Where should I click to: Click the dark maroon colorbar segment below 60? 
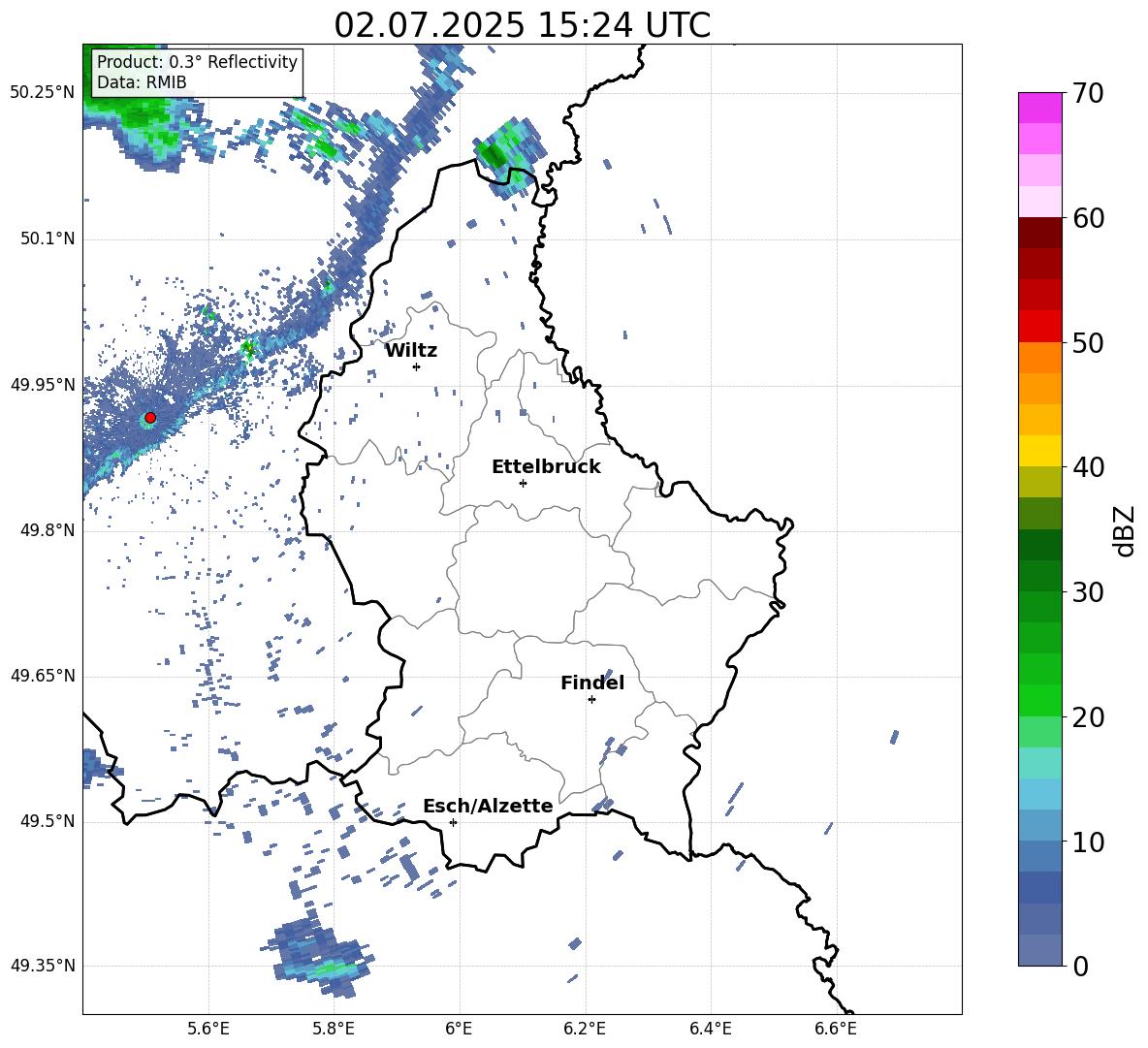coord(1040,234)
